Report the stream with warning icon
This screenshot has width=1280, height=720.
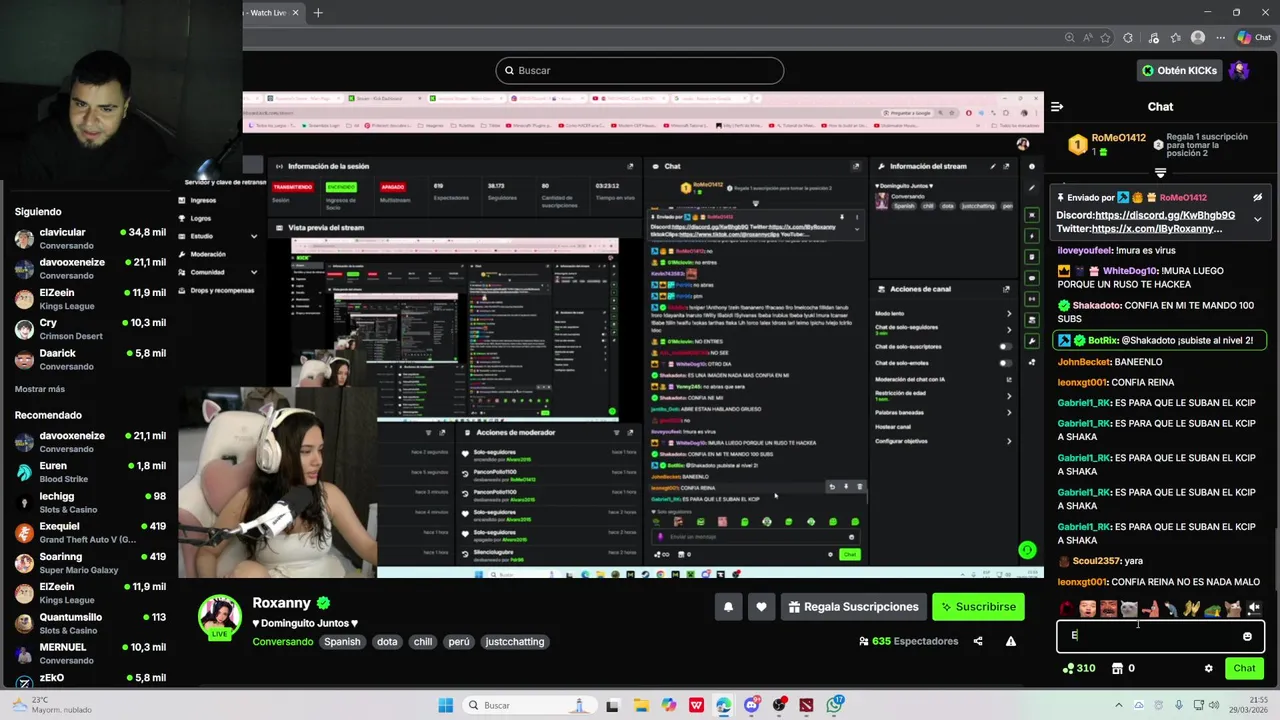[x=1011, y=641]
